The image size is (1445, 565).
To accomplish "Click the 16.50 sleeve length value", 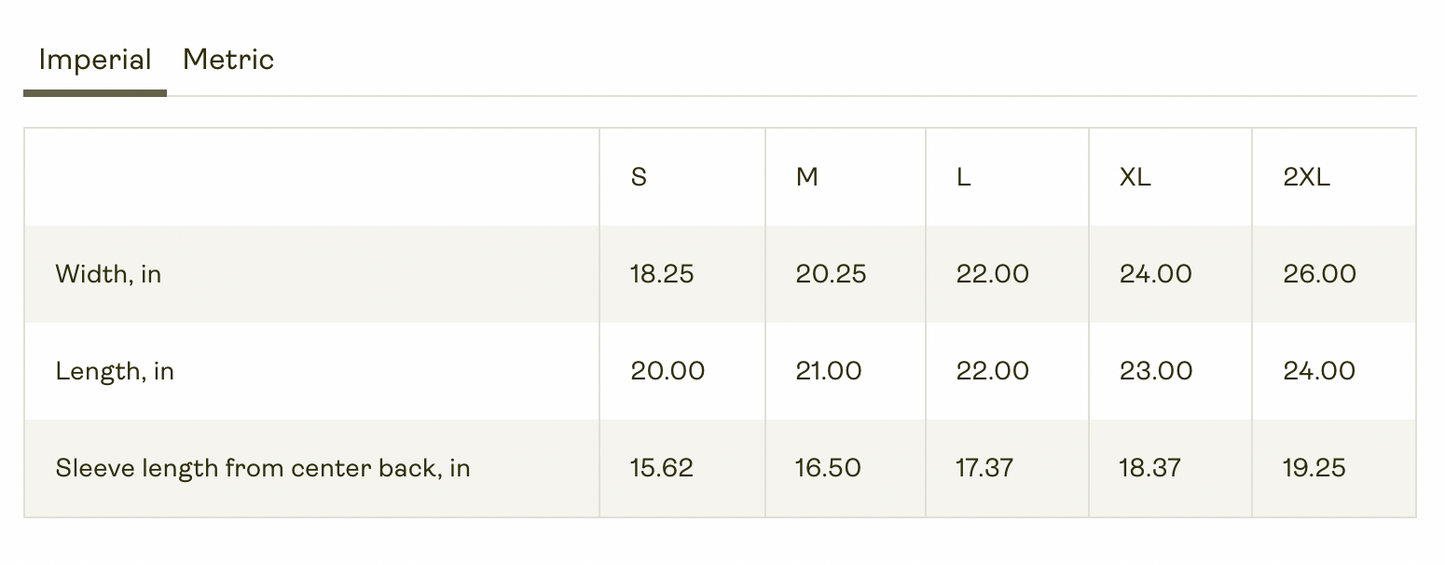I will pyautogui.click(x=828, y=468).
